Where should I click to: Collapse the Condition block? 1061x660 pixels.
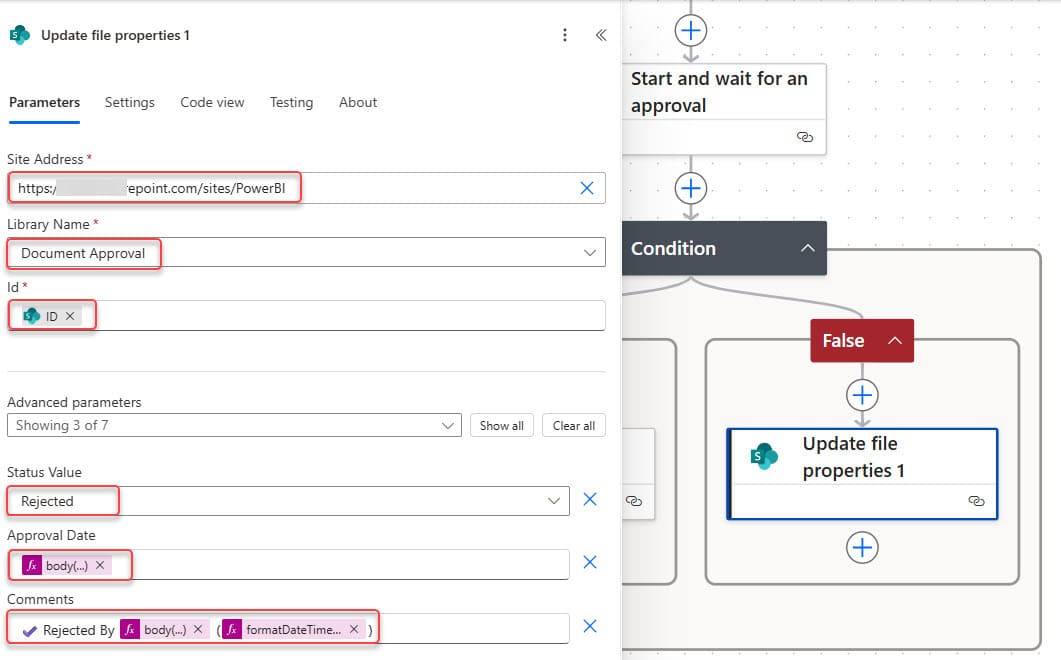[807, 249]
